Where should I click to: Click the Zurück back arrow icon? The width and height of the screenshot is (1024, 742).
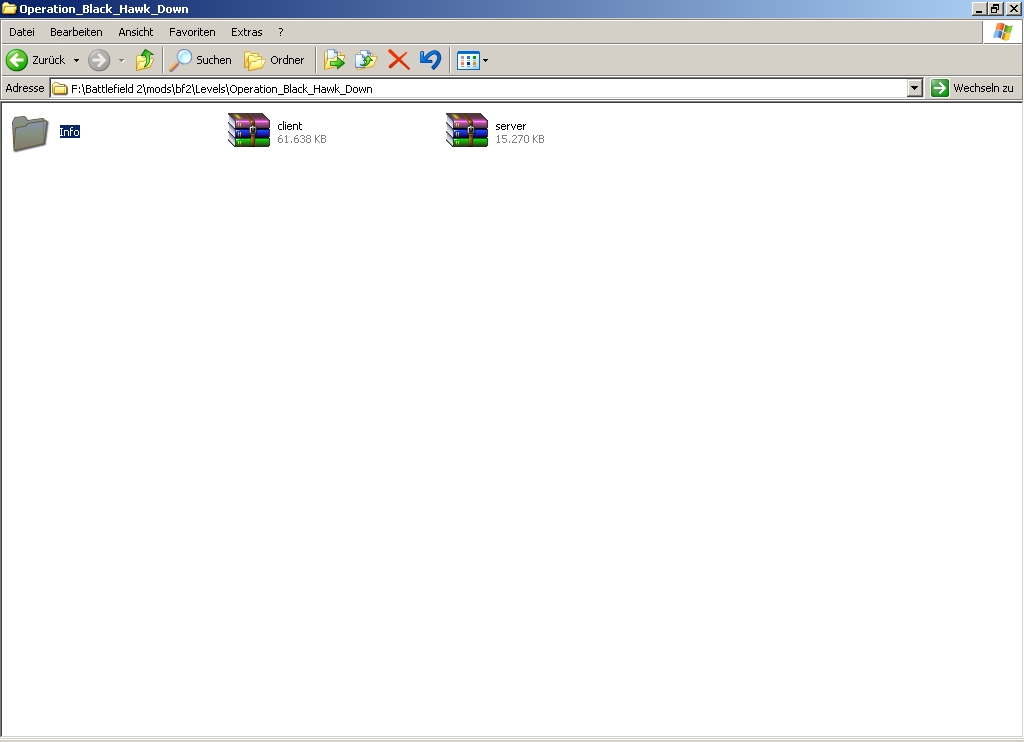click(18, 60)
